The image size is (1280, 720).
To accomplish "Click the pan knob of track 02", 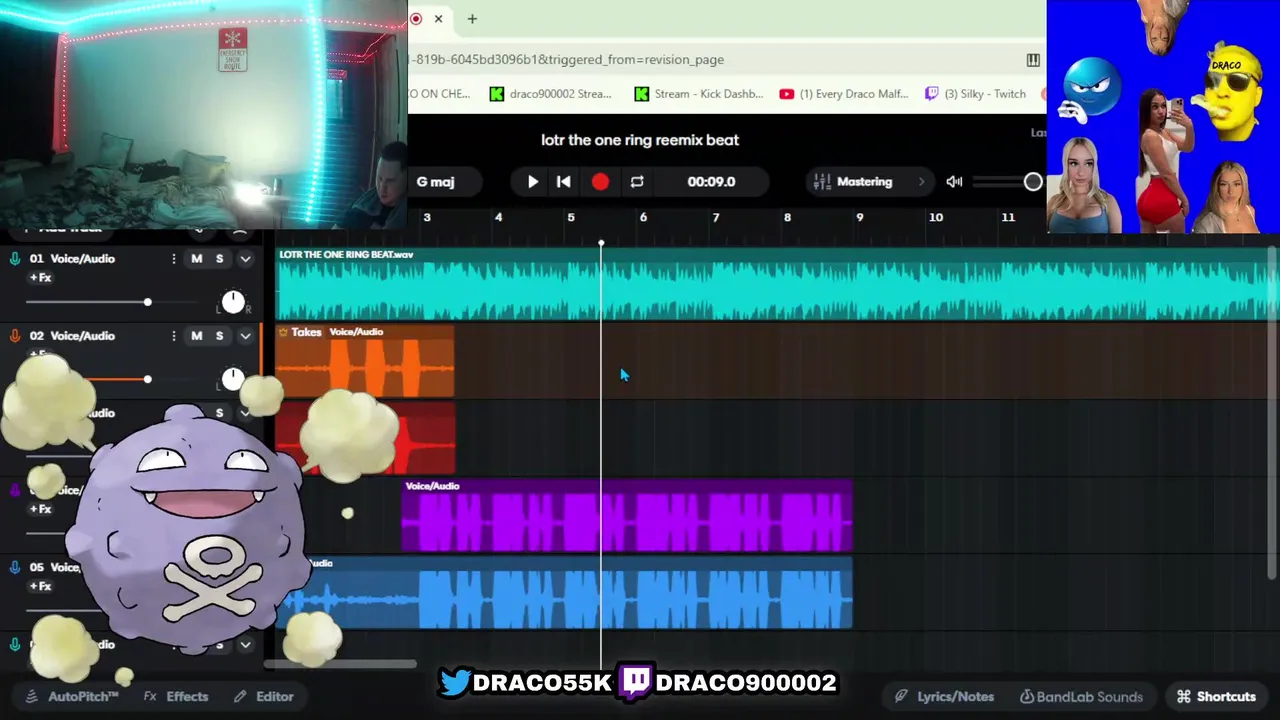I will [x=233, y=379].
